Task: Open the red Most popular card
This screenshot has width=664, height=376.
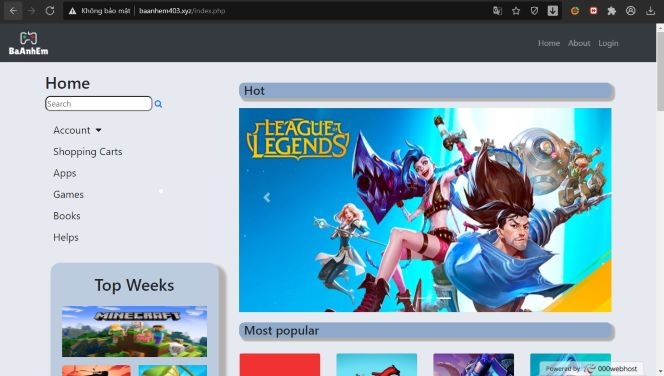Action: click(280, 365)
